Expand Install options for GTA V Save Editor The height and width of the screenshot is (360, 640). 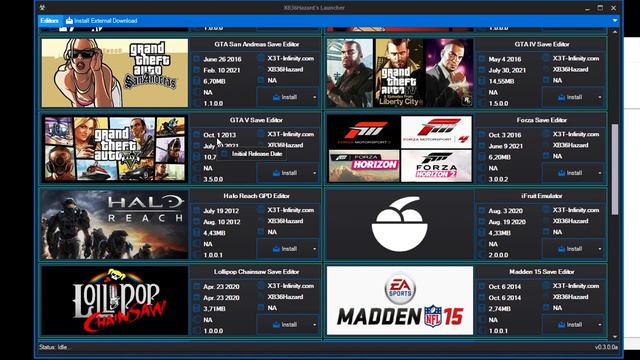click(x=314, y=173)
